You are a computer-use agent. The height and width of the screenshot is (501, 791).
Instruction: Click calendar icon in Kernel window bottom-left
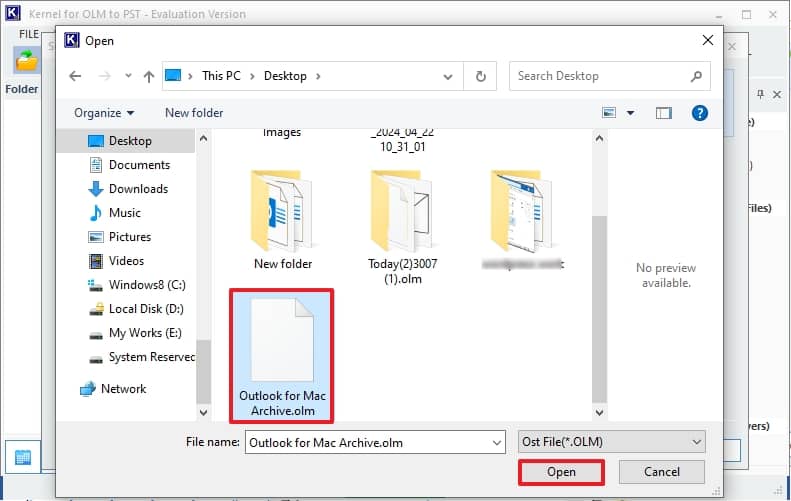[23, 457]
